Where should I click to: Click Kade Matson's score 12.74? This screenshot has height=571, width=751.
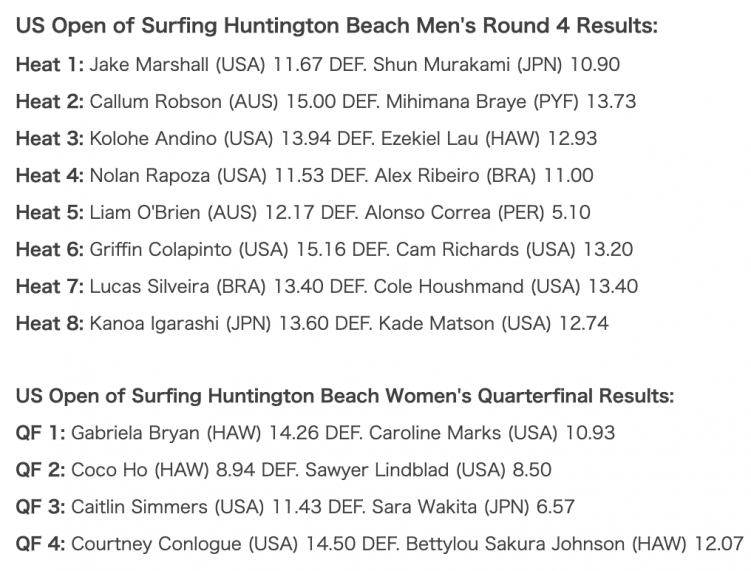(x=584, y=323)
